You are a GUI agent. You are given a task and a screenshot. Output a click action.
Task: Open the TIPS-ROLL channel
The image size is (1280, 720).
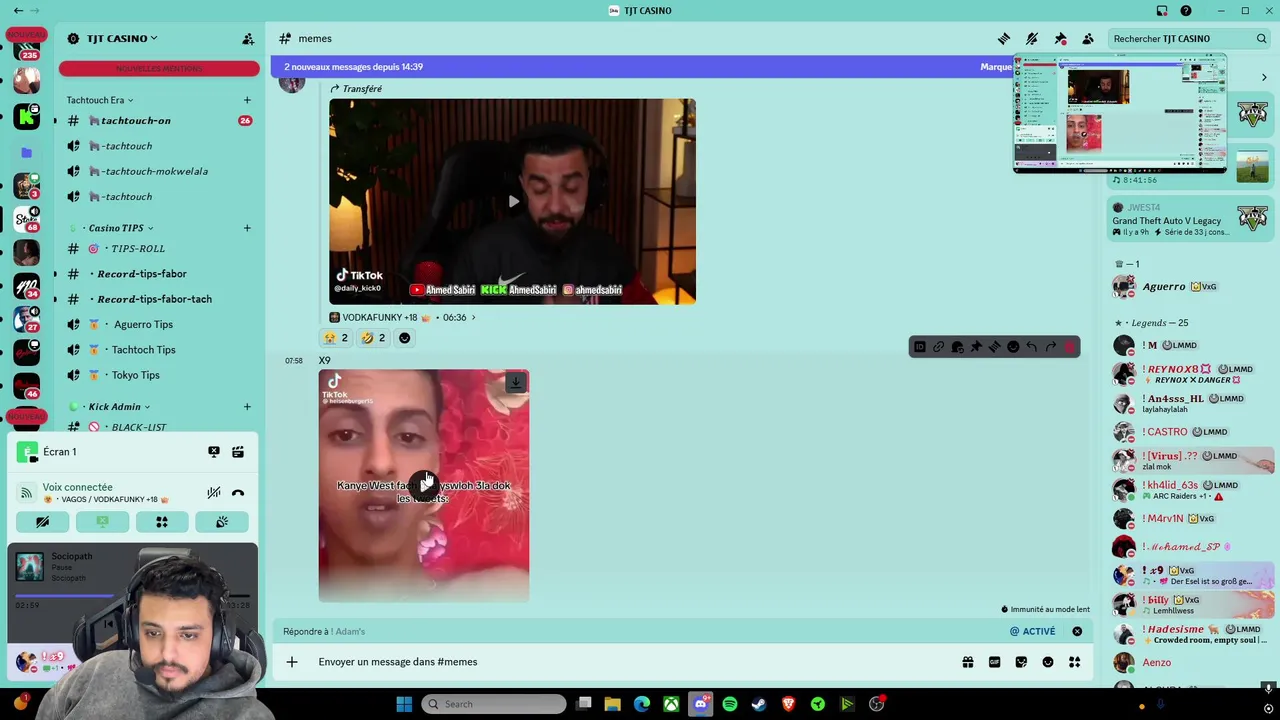pyautogui.click(x=159, y=248)
